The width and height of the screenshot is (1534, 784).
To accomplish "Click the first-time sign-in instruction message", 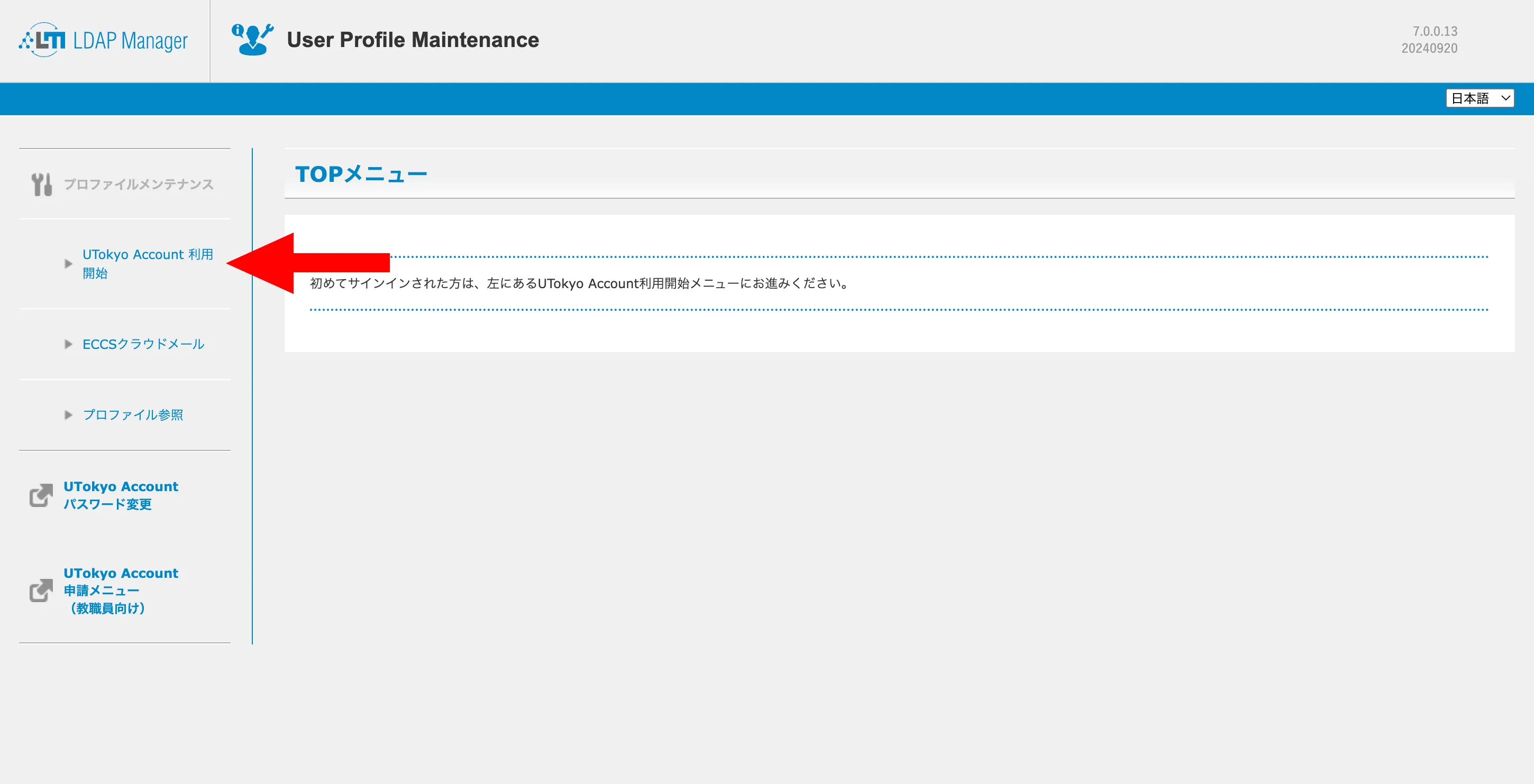I will click(x=580, y=283).
